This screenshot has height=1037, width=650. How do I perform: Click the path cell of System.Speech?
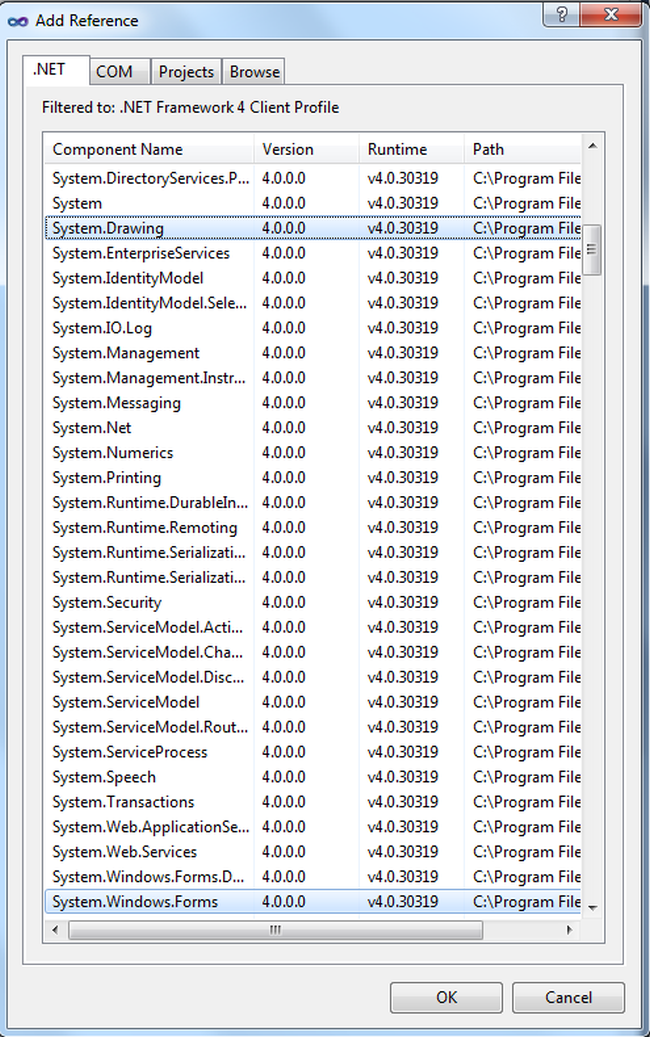[x=526, y=777]
